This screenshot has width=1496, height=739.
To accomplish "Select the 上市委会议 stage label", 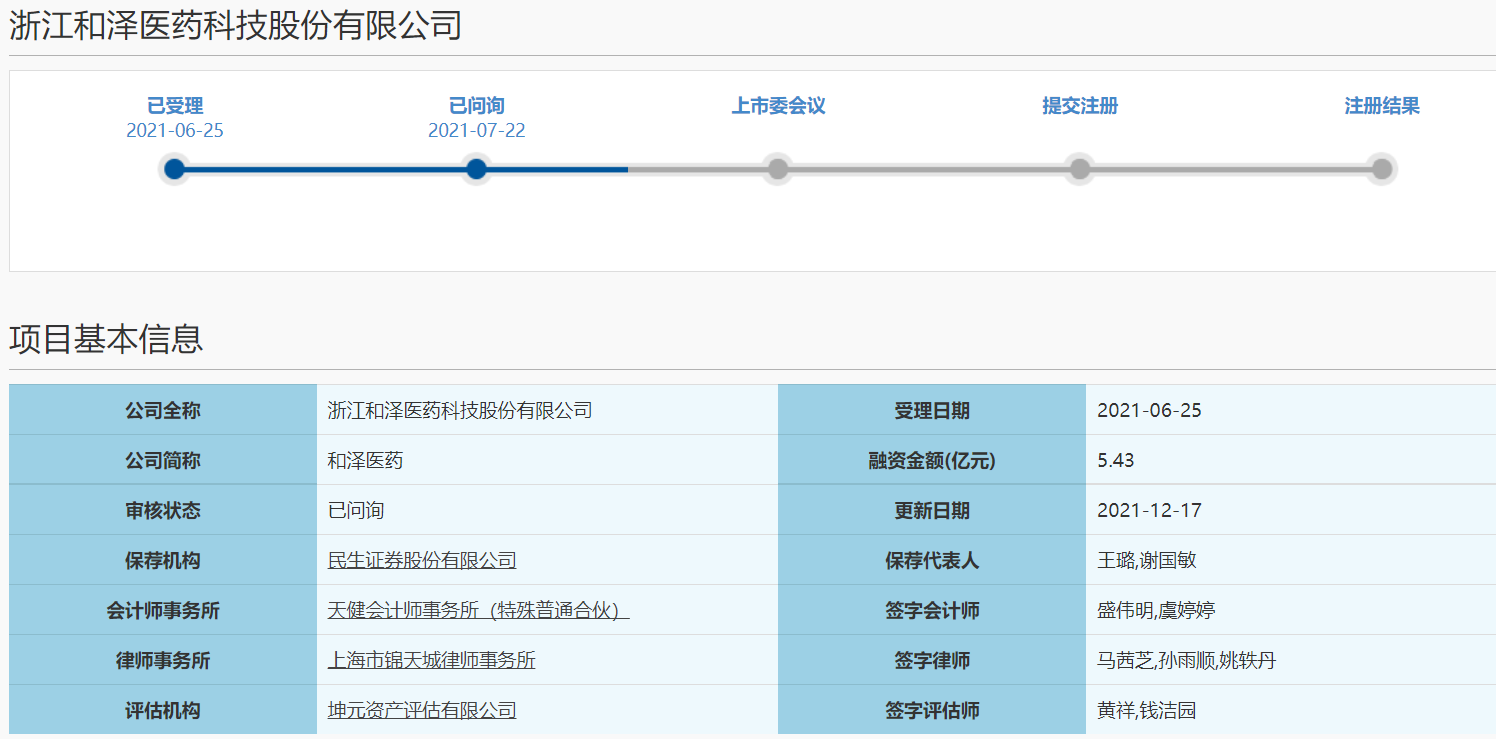I will 779,106.
